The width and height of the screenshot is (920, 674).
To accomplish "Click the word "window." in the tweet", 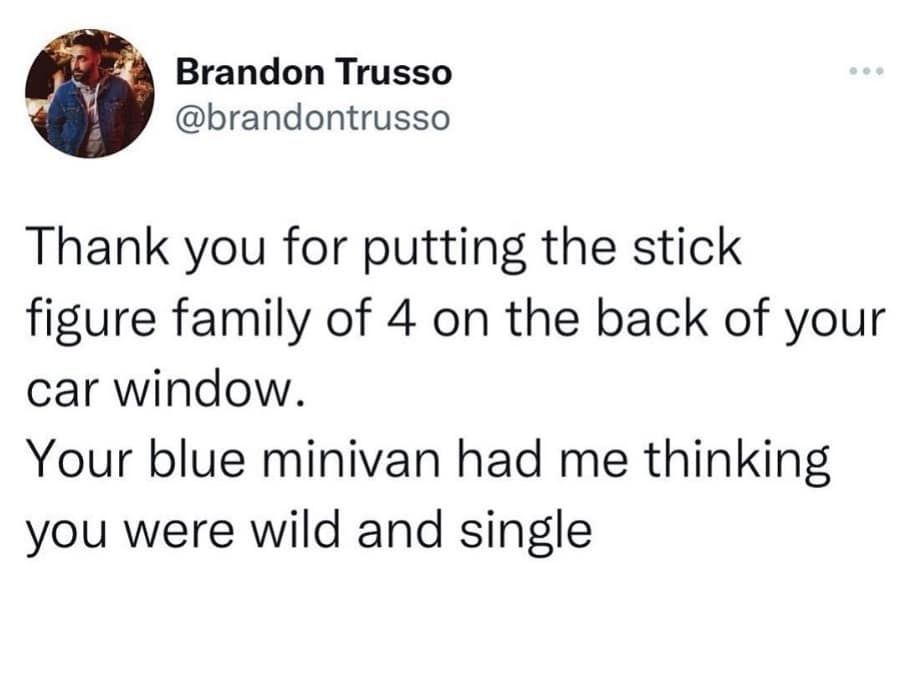I will point(207,392).
